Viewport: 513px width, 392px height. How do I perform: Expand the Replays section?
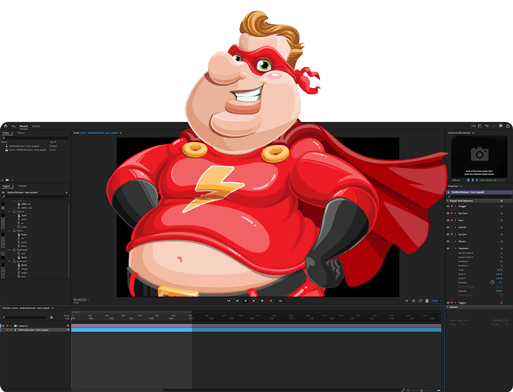[x=448, y=307]
